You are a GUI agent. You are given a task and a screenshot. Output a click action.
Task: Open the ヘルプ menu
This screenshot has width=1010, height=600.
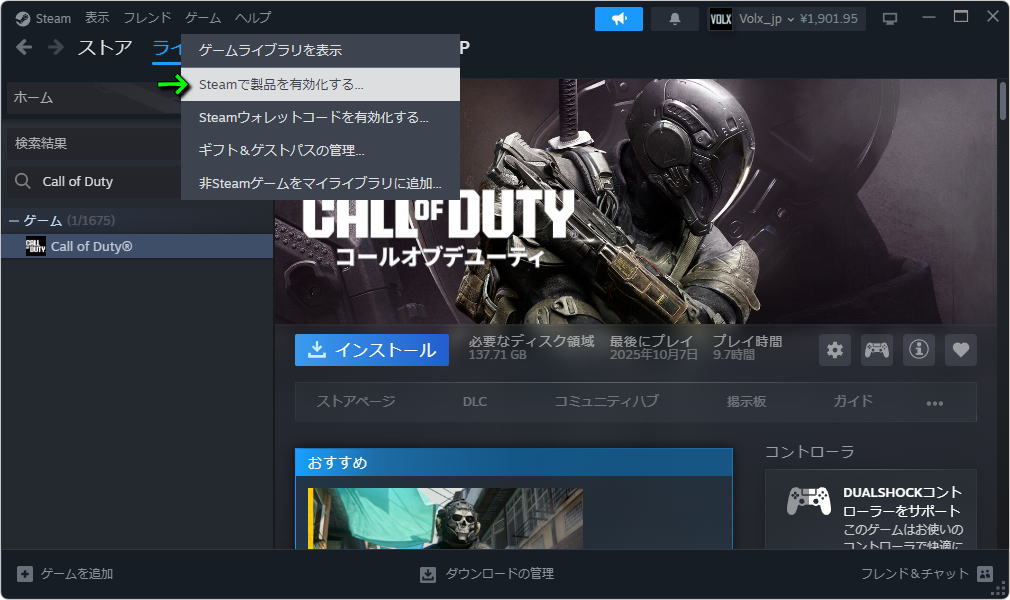click(252, 18)
